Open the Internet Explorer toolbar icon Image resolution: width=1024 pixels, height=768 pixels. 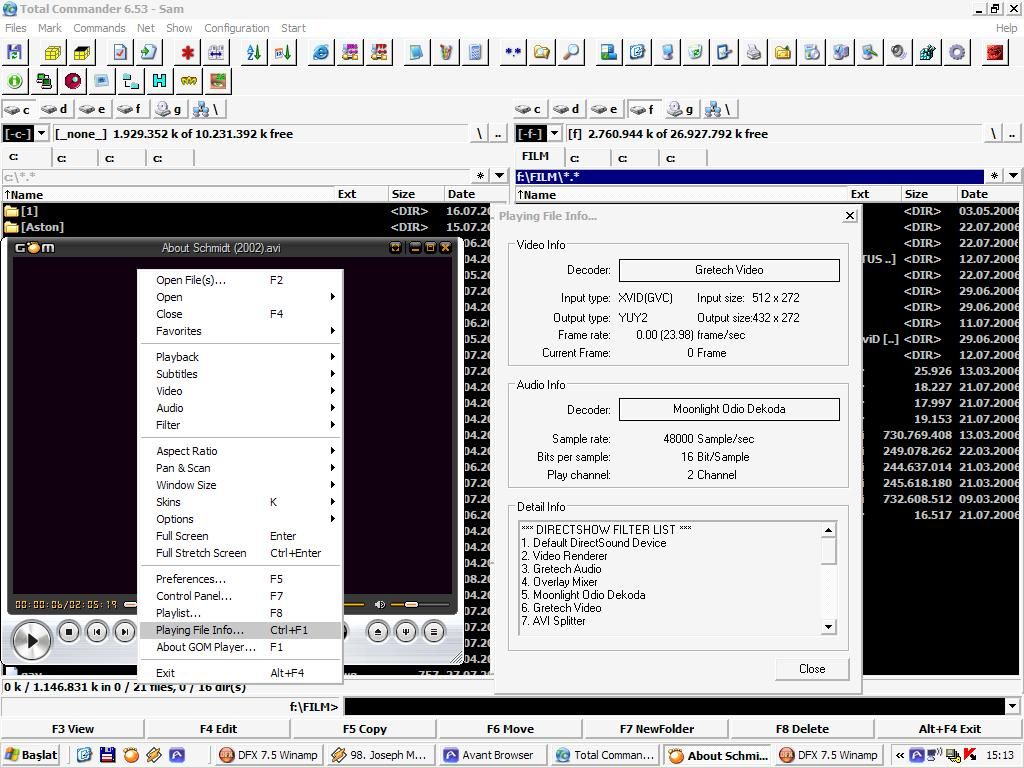(321, 52)
